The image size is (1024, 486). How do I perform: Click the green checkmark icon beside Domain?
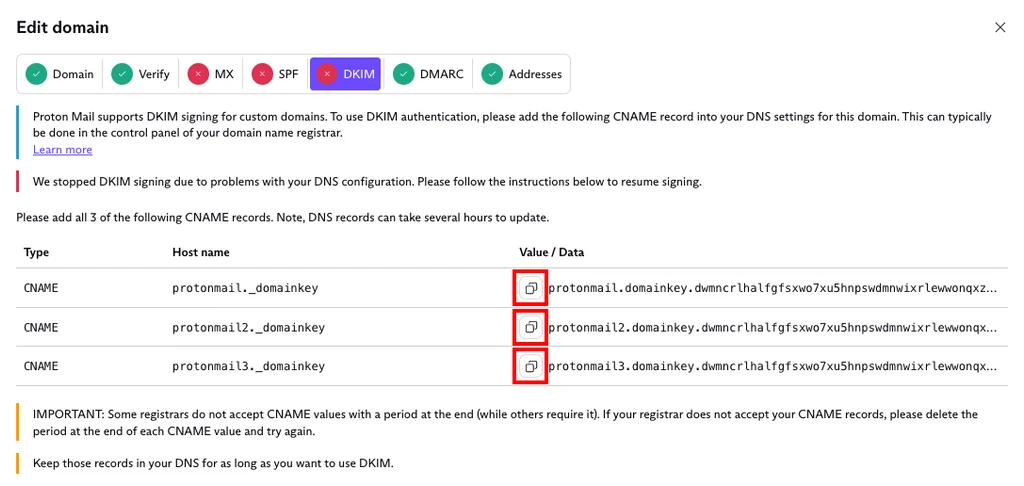37,74
